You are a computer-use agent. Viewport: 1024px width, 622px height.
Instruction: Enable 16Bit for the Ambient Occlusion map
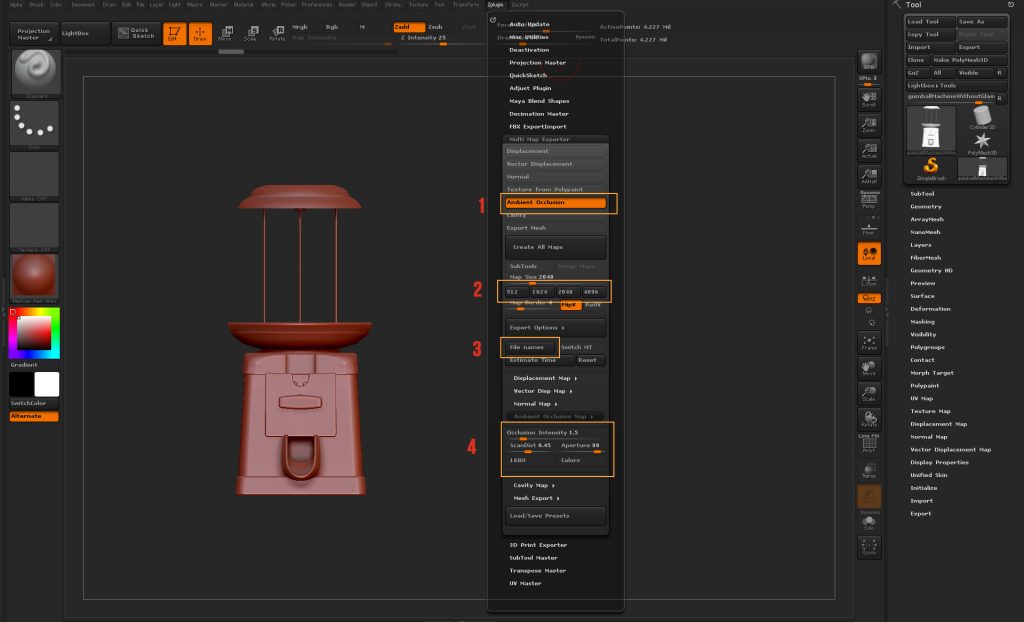[518, 461]
